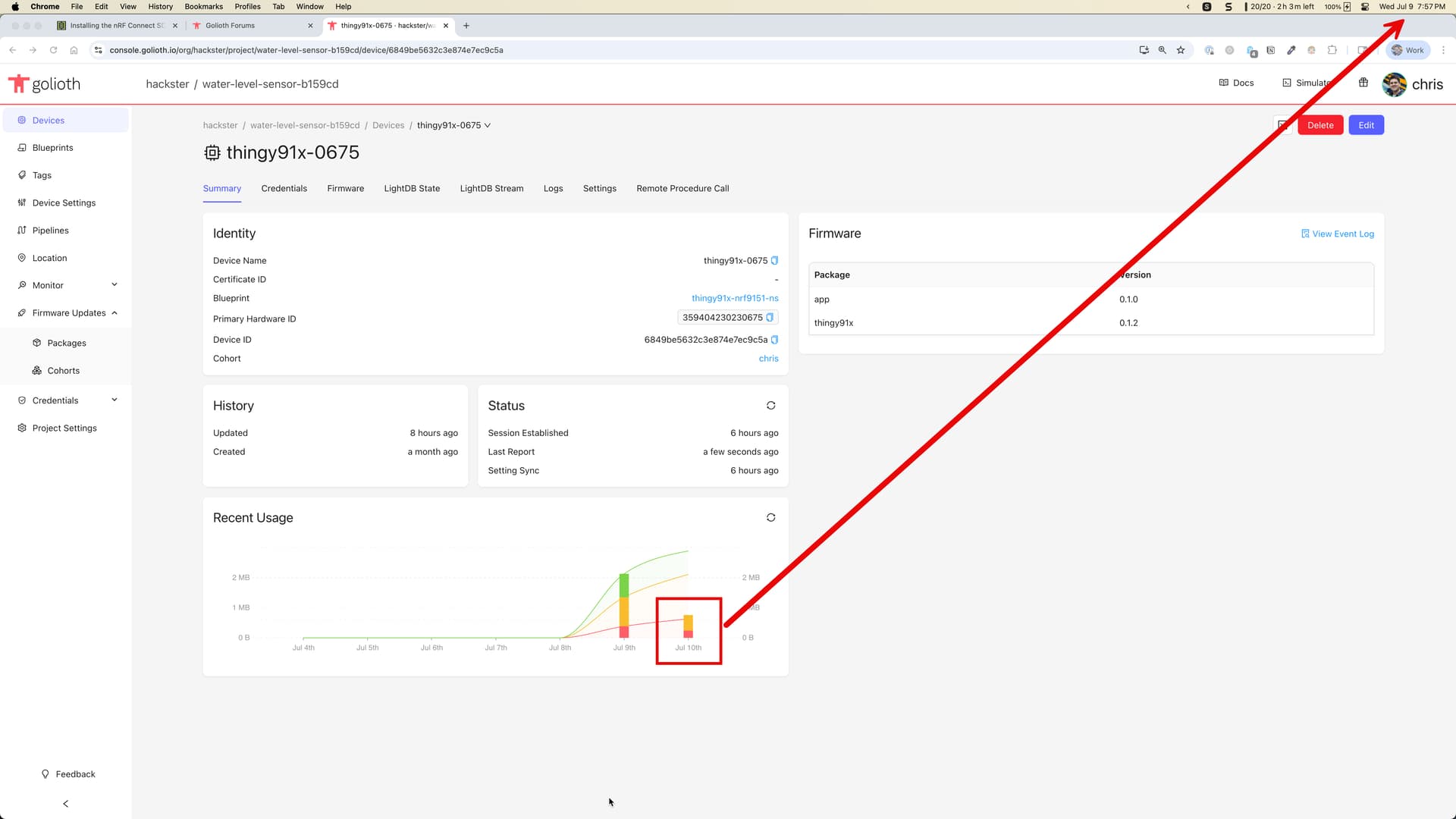Switch to the LightDB State tab

coord(412,189)
